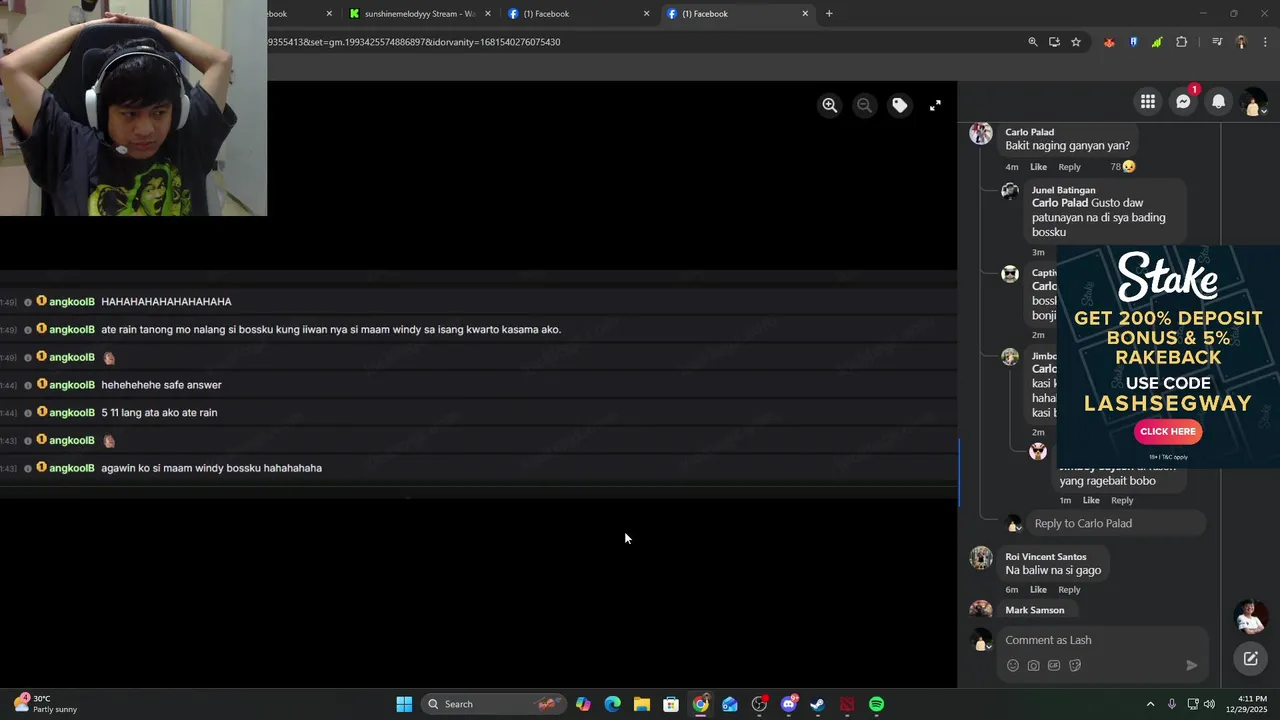This screenshot has height=720, width=1280.
Task: Open Spotify from the taskbar
Action: (x=876, y=704)
